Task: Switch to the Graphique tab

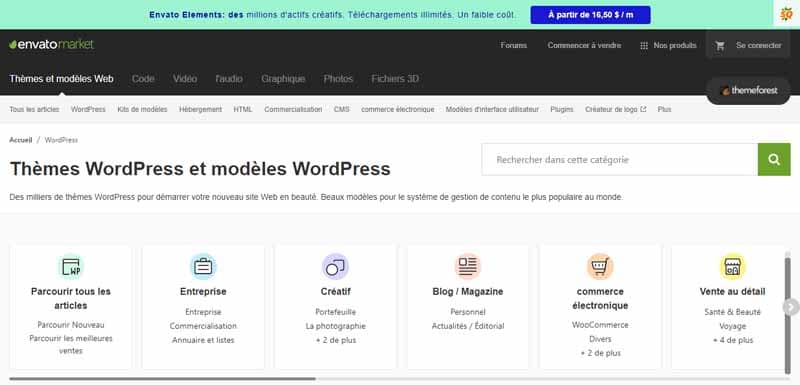Action: point(283,79)
